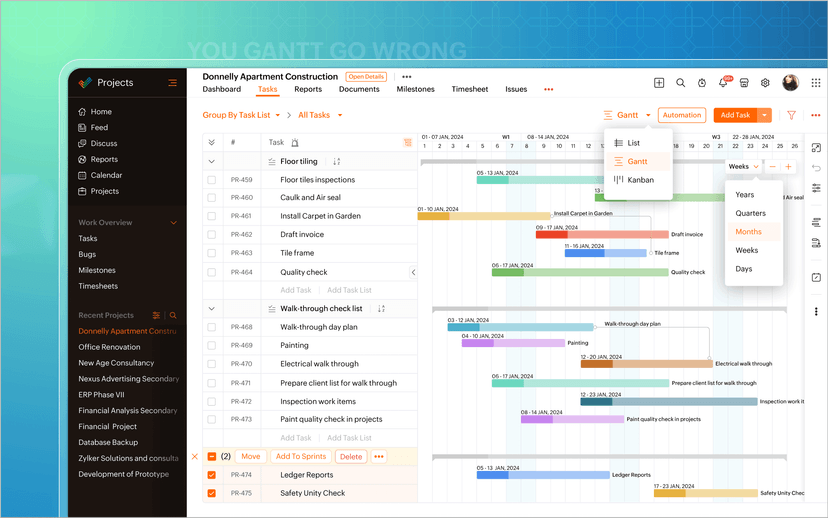Open the user profile avatar
The image size is (828, 518).
[x=791, y=83]
